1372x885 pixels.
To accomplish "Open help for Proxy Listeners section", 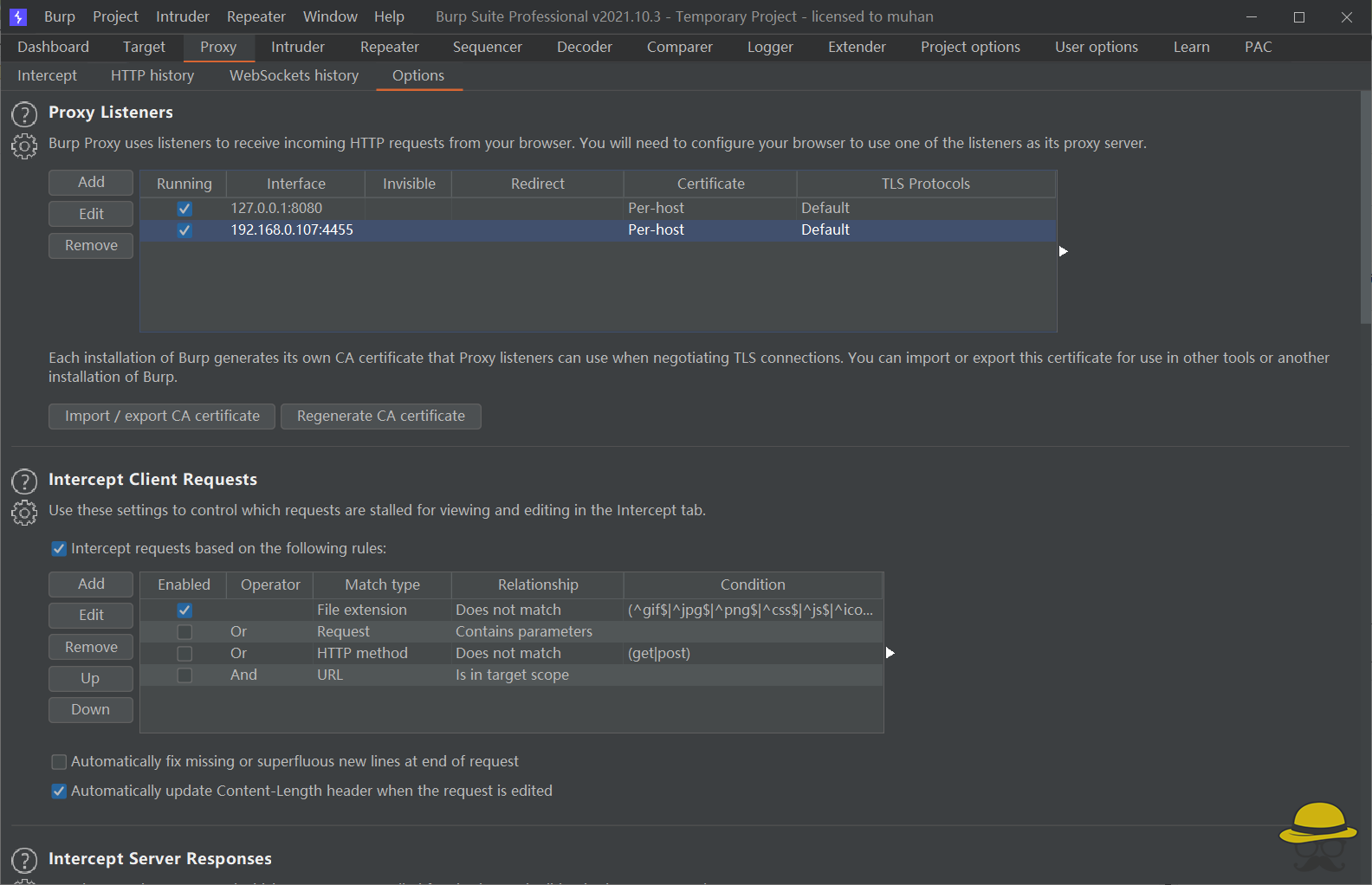I will tap(24, 114).
